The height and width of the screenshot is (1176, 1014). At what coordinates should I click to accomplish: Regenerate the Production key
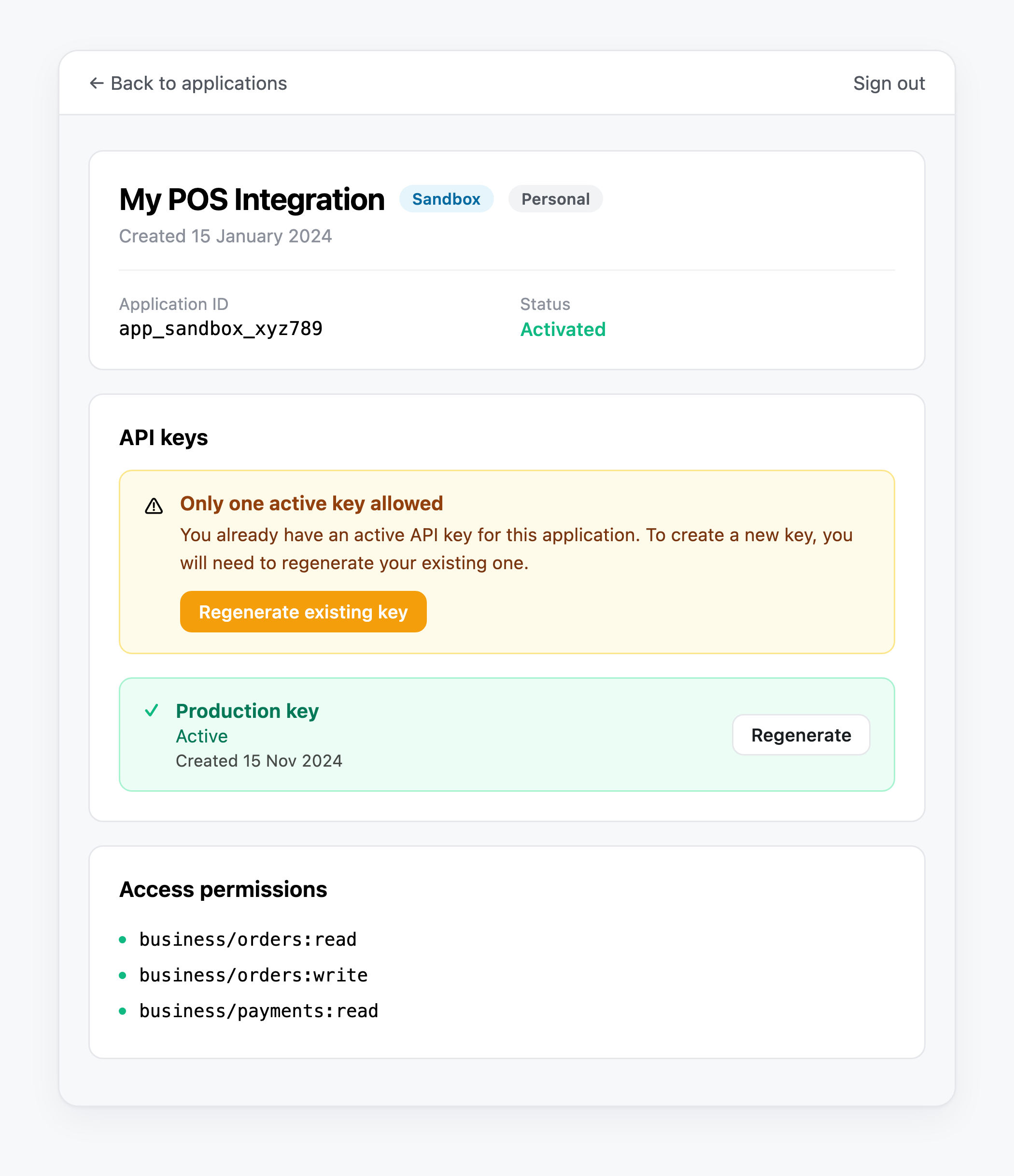point(801,735)
